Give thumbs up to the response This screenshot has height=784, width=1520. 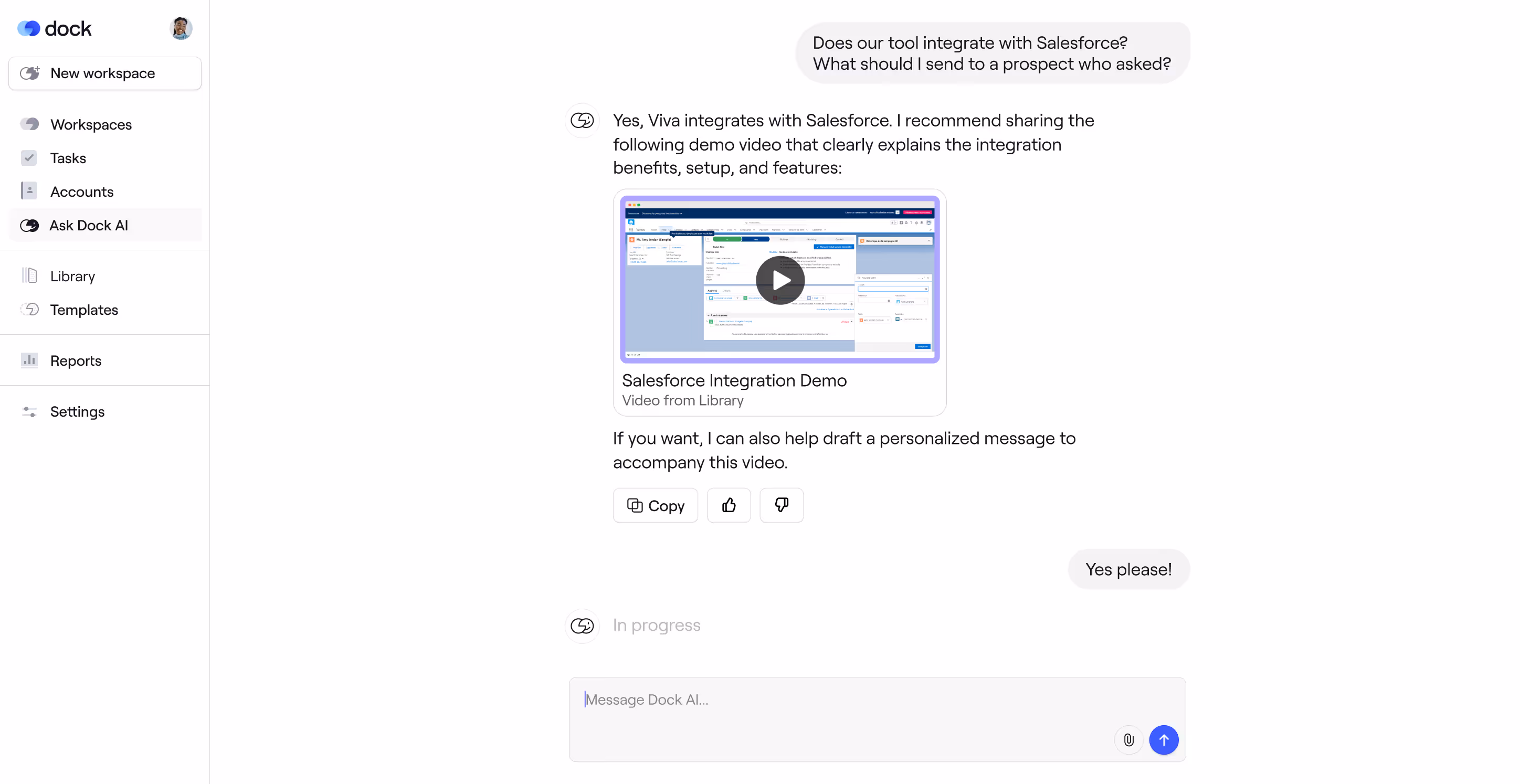pyautogui.click(x=729, y=505)
